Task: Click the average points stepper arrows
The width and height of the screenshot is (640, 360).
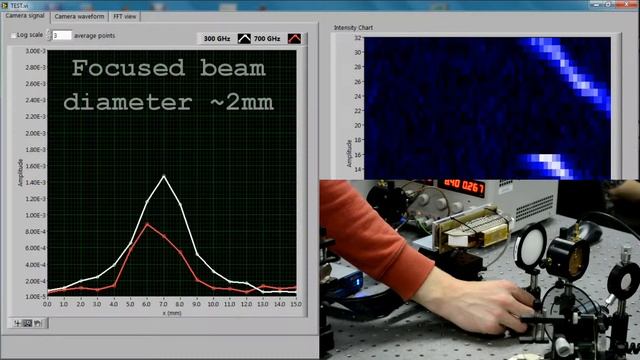Action: (49, 35)
